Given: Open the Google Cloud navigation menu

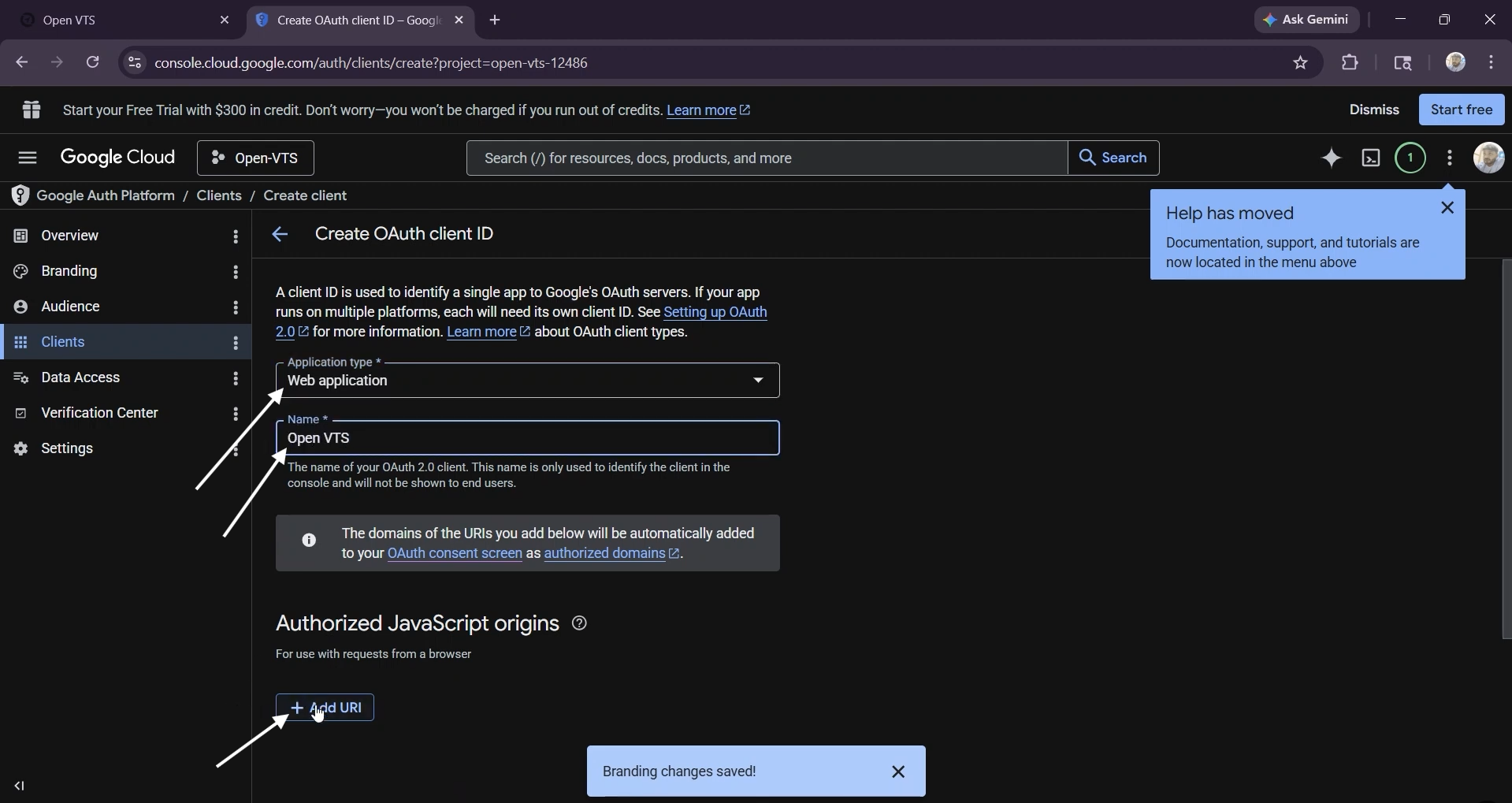Looking at the screenshot, I should click(x=28, y=158).
